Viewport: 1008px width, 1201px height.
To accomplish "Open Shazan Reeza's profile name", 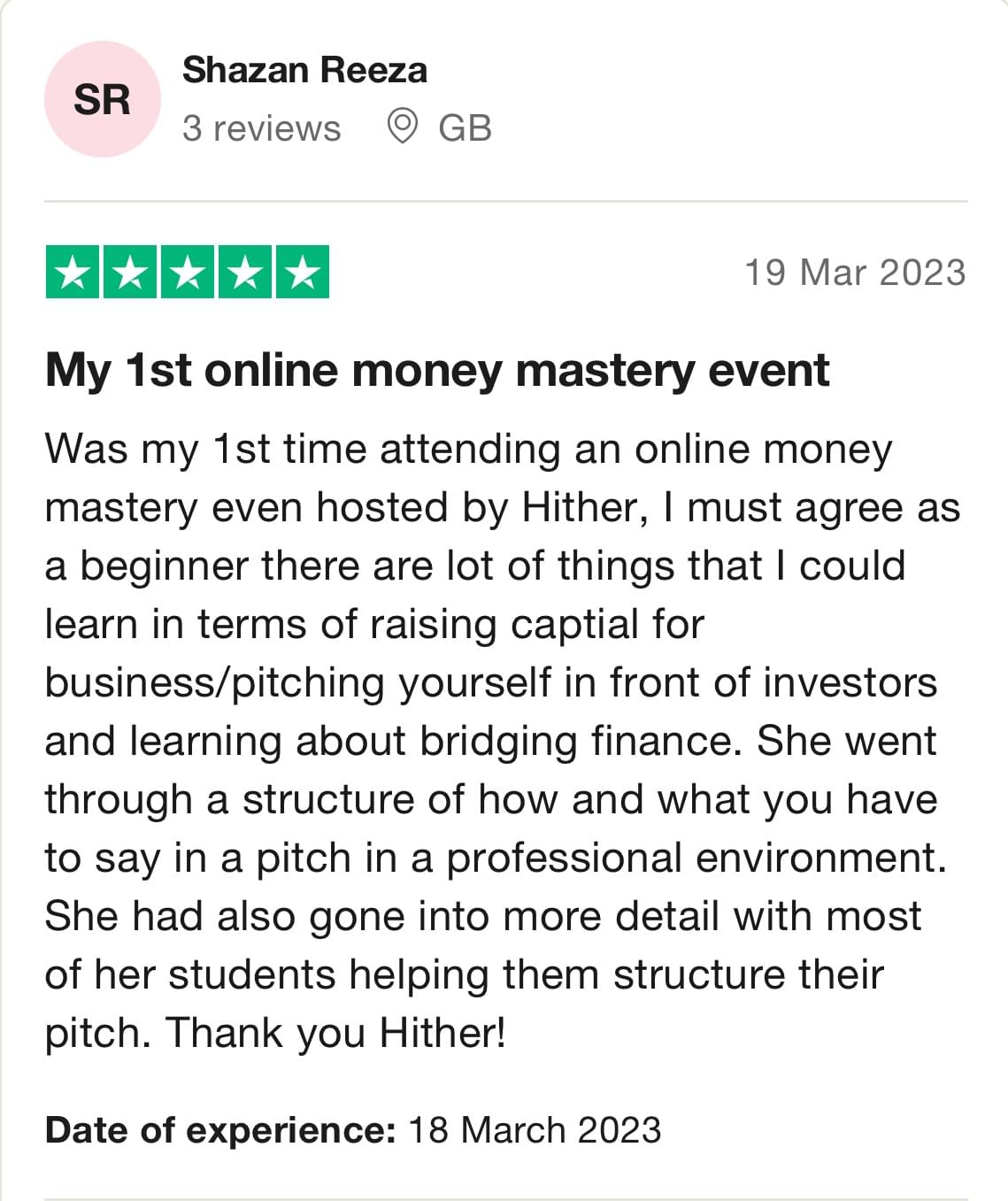I will [x=304, y=70].
